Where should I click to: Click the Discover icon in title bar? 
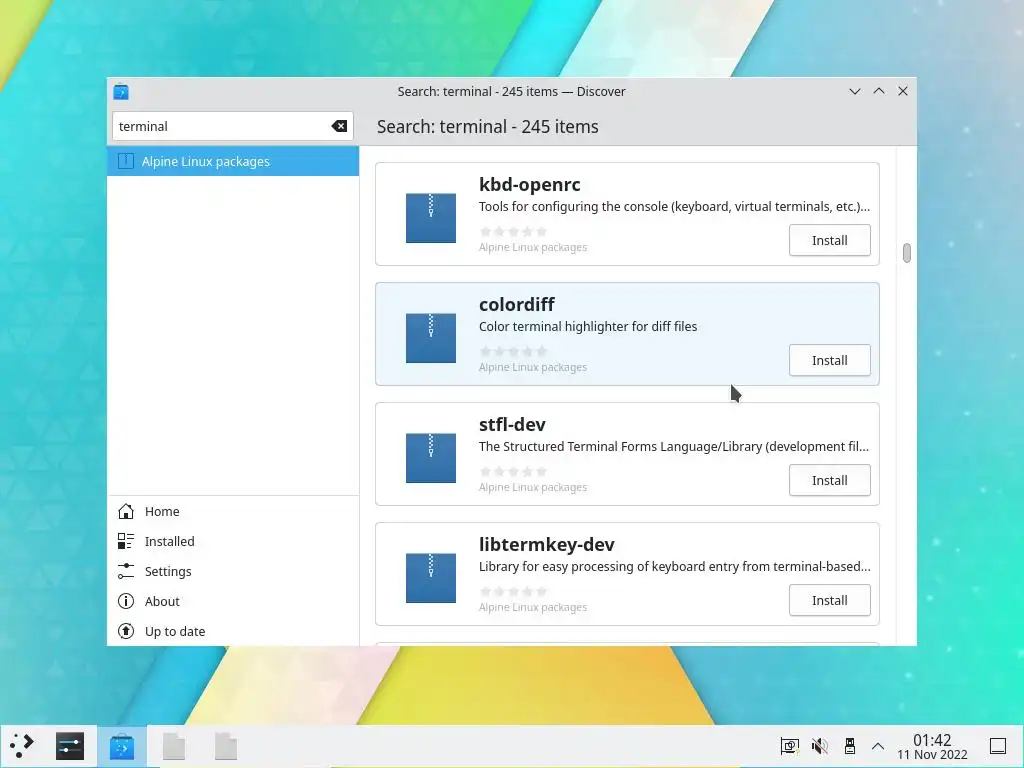tap(121, 91)
